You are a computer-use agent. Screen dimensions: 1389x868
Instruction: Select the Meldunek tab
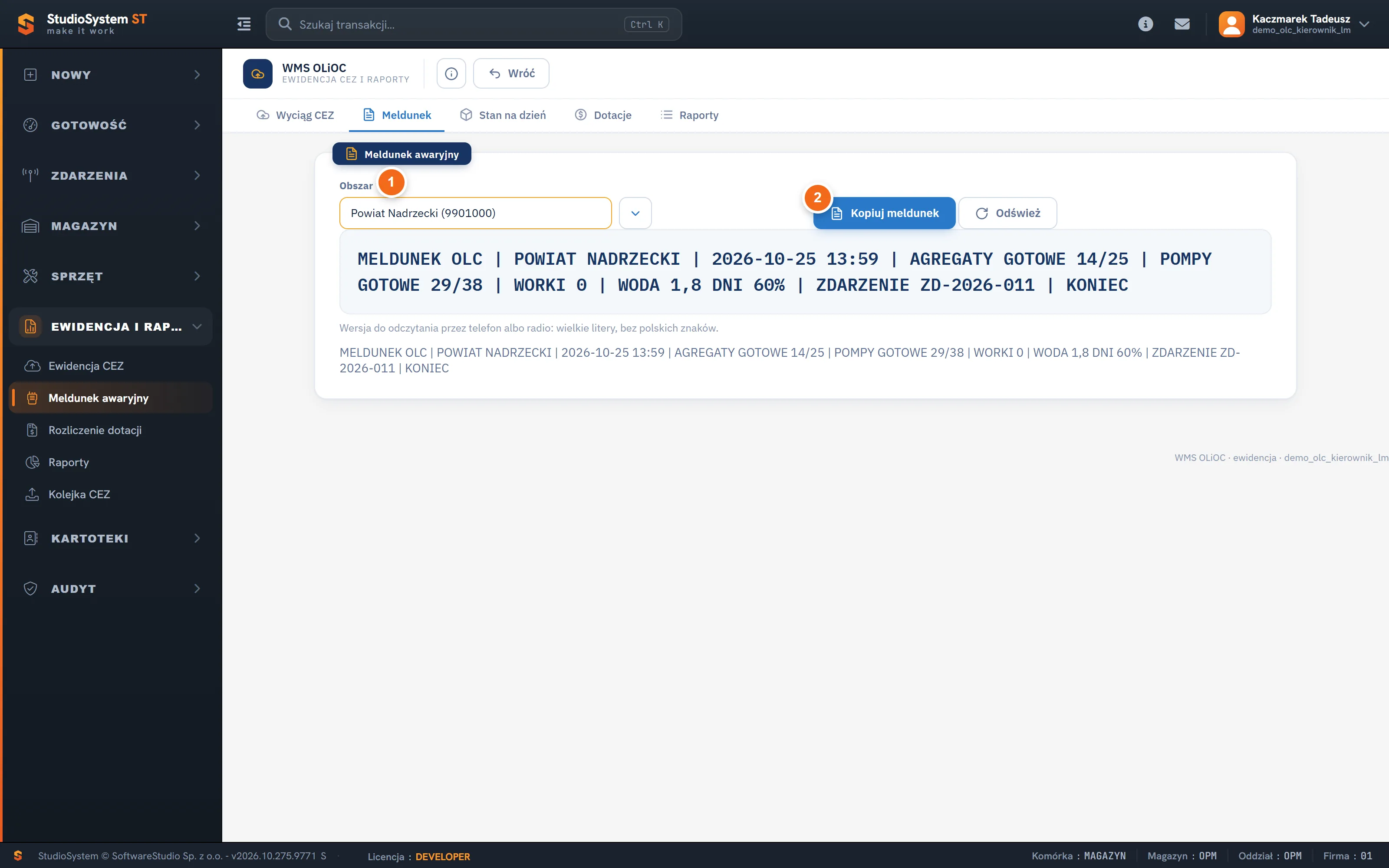[397, 115]
